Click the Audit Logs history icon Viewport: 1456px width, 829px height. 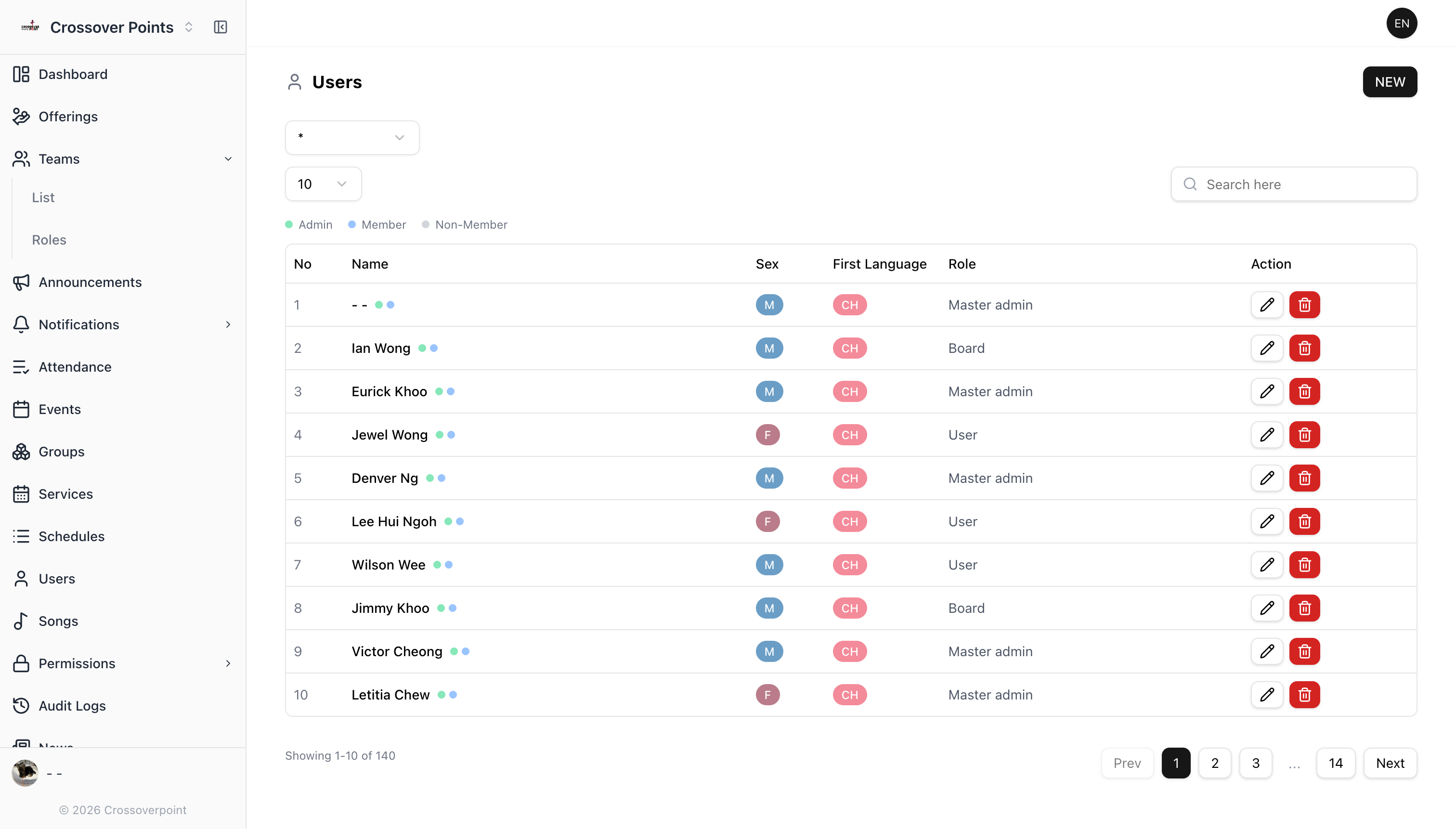pyautogui.click(x=21, y=705)
